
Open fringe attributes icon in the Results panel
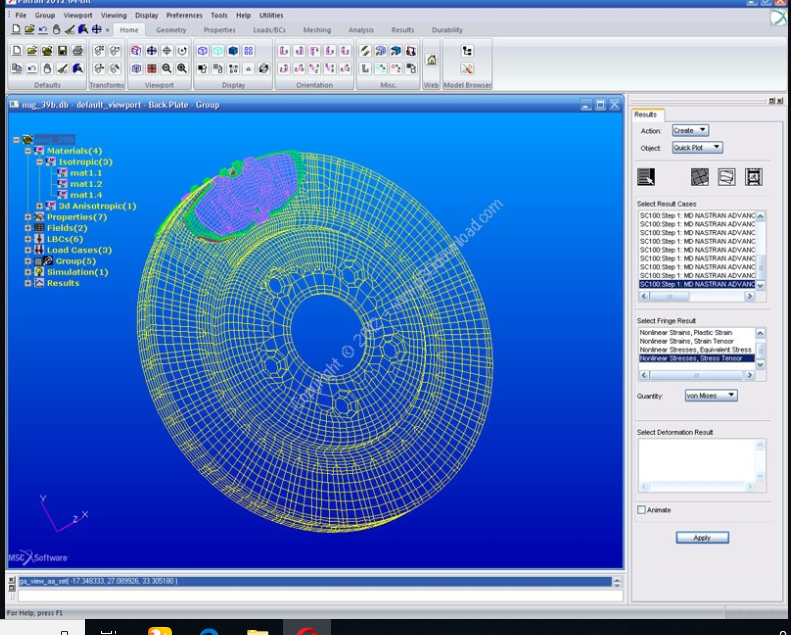click(700, 177)
